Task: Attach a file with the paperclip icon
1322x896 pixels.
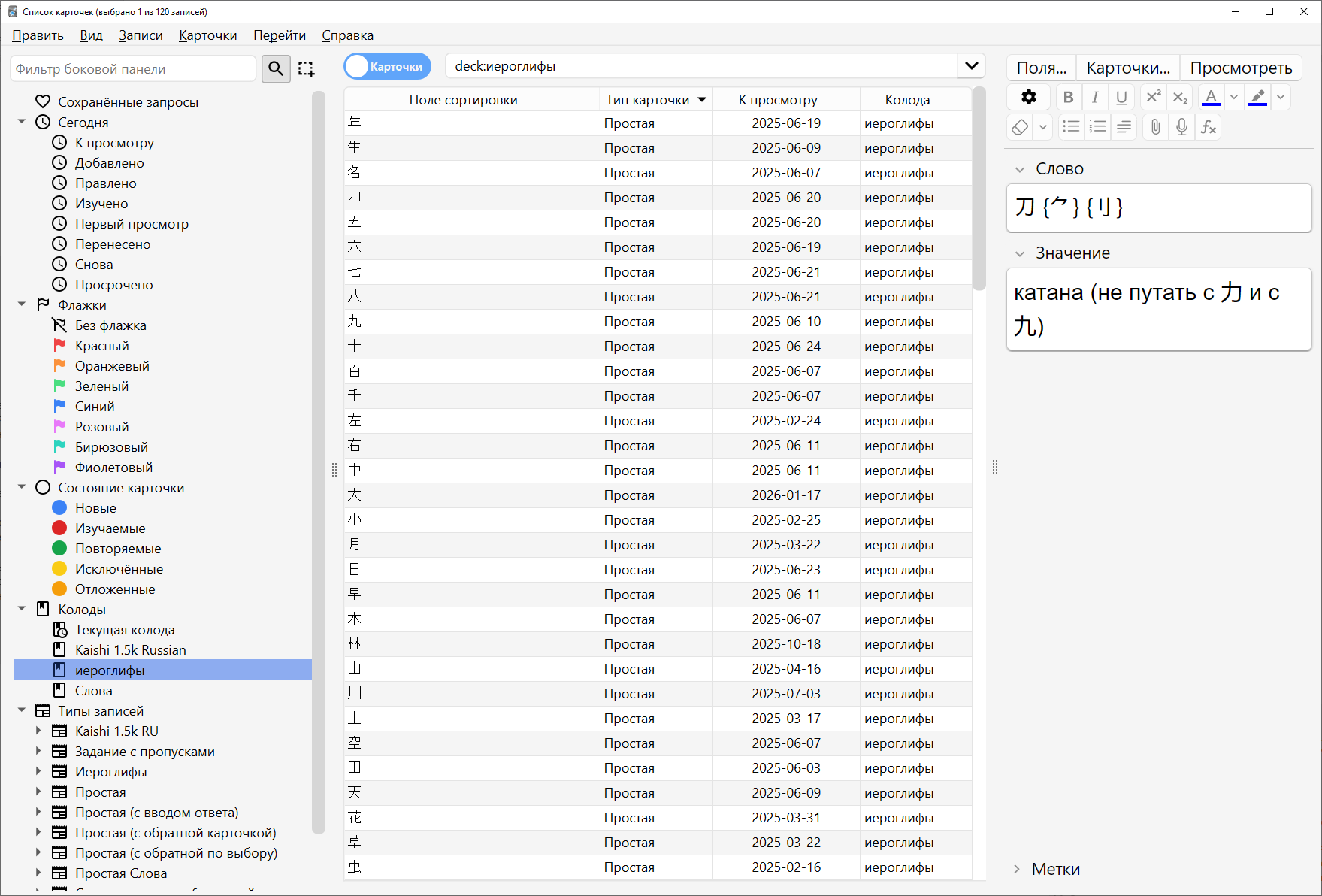Action: pyautogui.click(x=1155, y=127)
